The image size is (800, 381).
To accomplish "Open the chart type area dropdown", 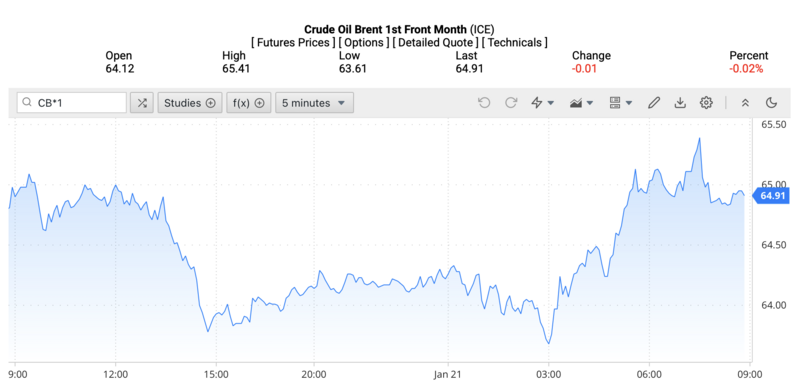I will (x=581, y=103).
